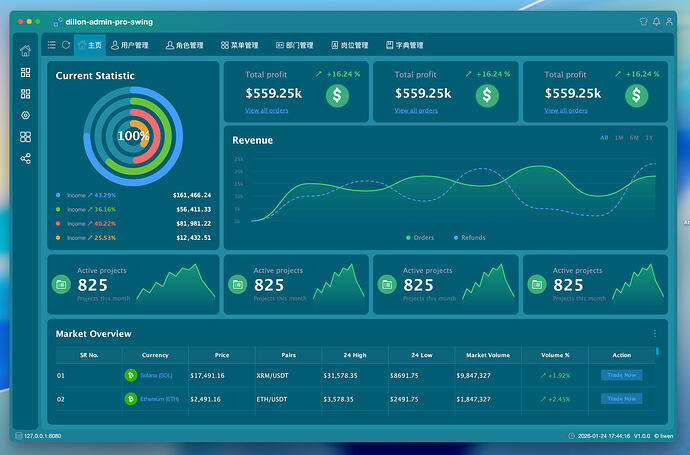Click the Solana coin icon in row 01

coord(131,375)
